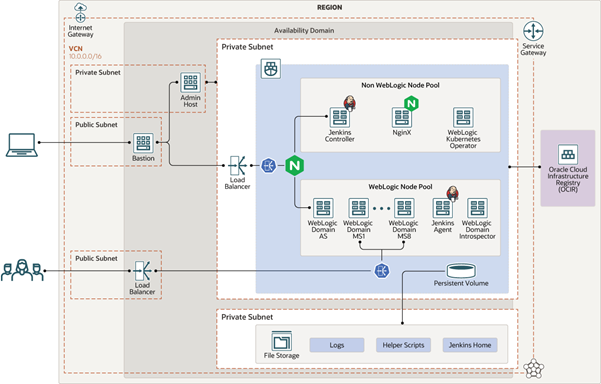Select the Oracle Cloud Infrastructure Registry icon
The image size is (601, 384).
click(568, 154)
